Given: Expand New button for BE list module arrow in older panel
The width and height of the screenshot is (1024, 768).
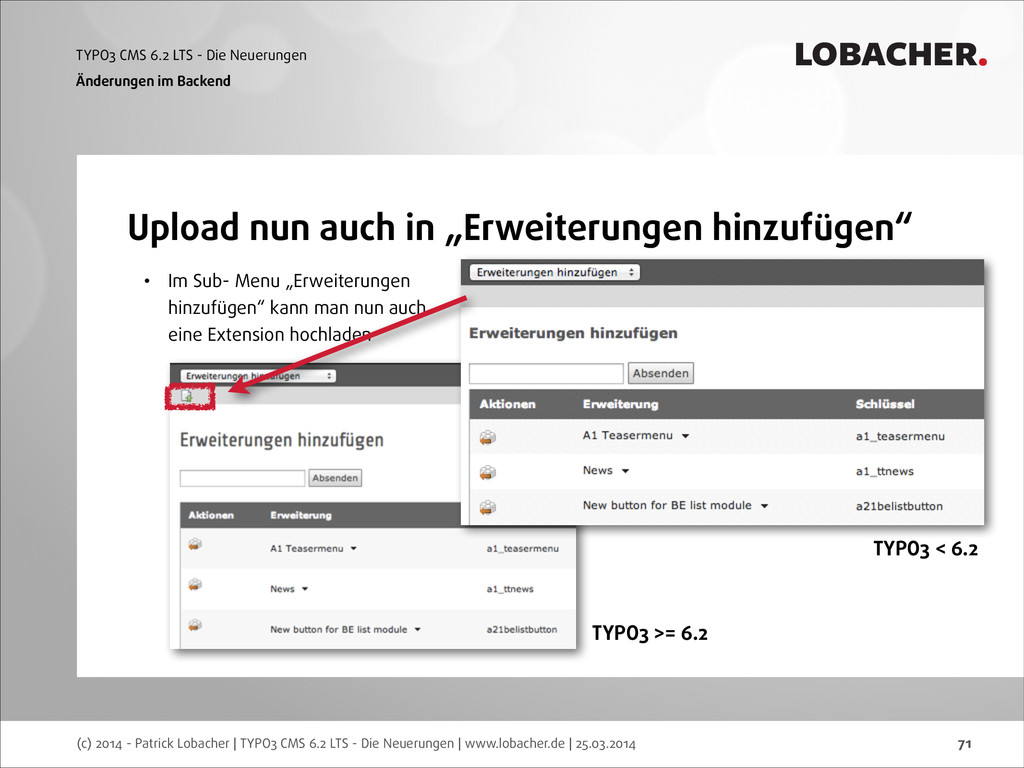Looking at the screenshot, I should point(764,505).
